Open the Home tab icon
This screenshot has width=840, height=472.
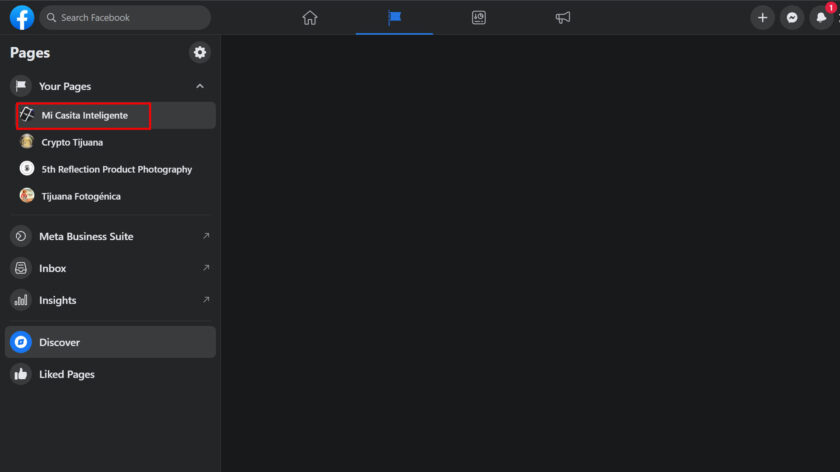point(310,18)
